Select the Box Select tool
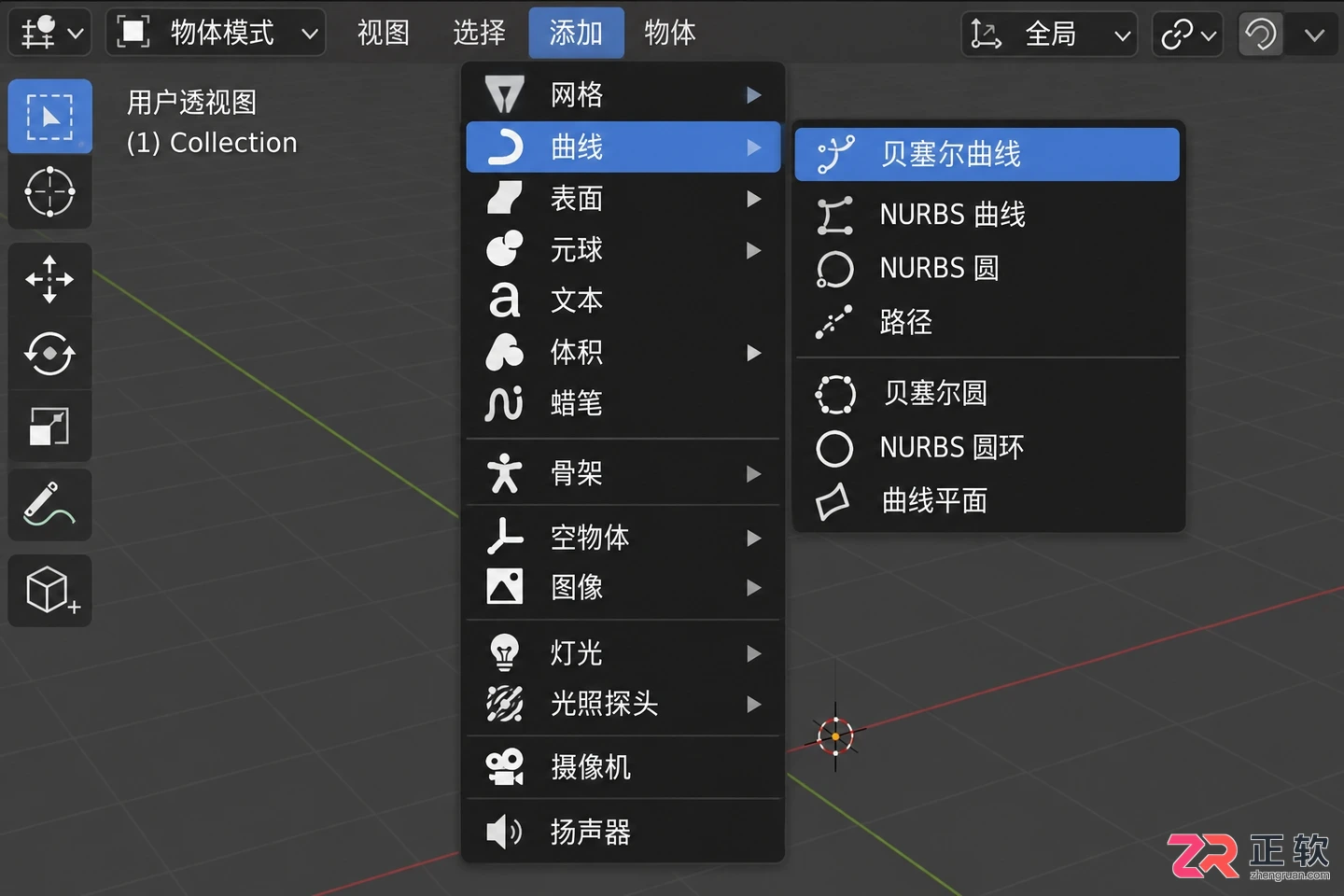 [49, 117]
